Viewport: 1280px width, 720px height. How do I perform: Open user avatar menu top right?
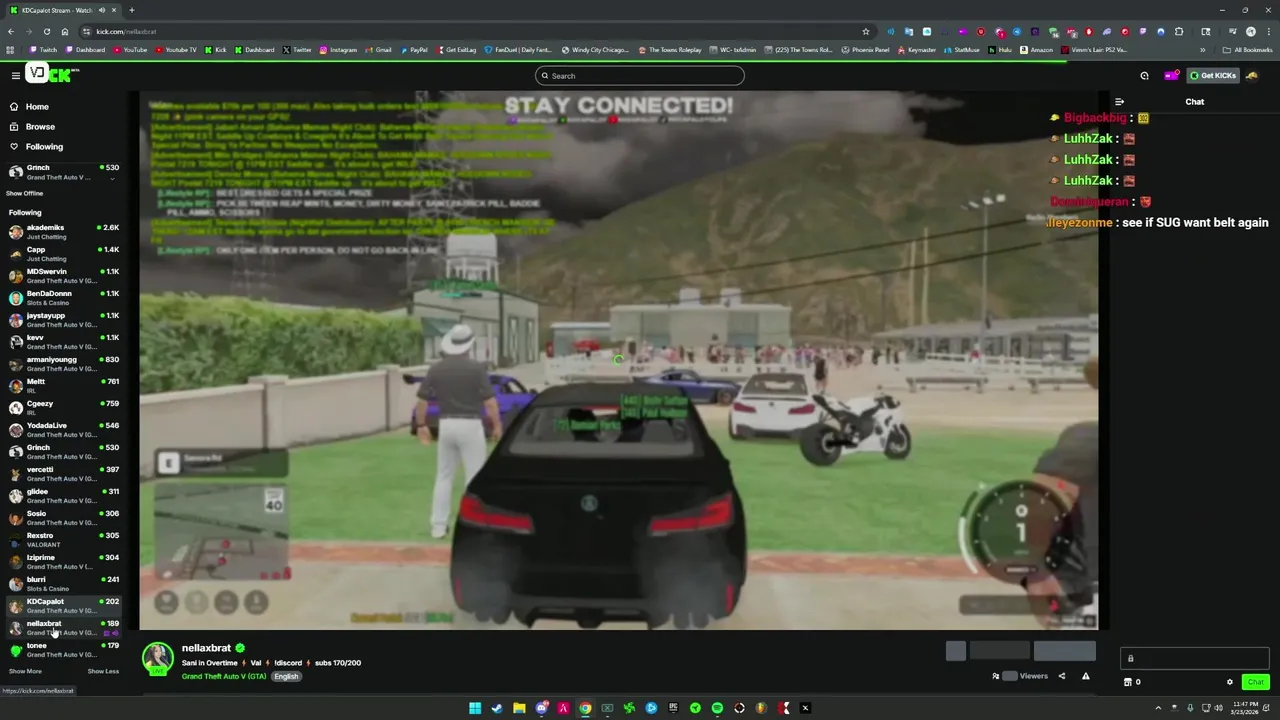(x=1252, y=76)
